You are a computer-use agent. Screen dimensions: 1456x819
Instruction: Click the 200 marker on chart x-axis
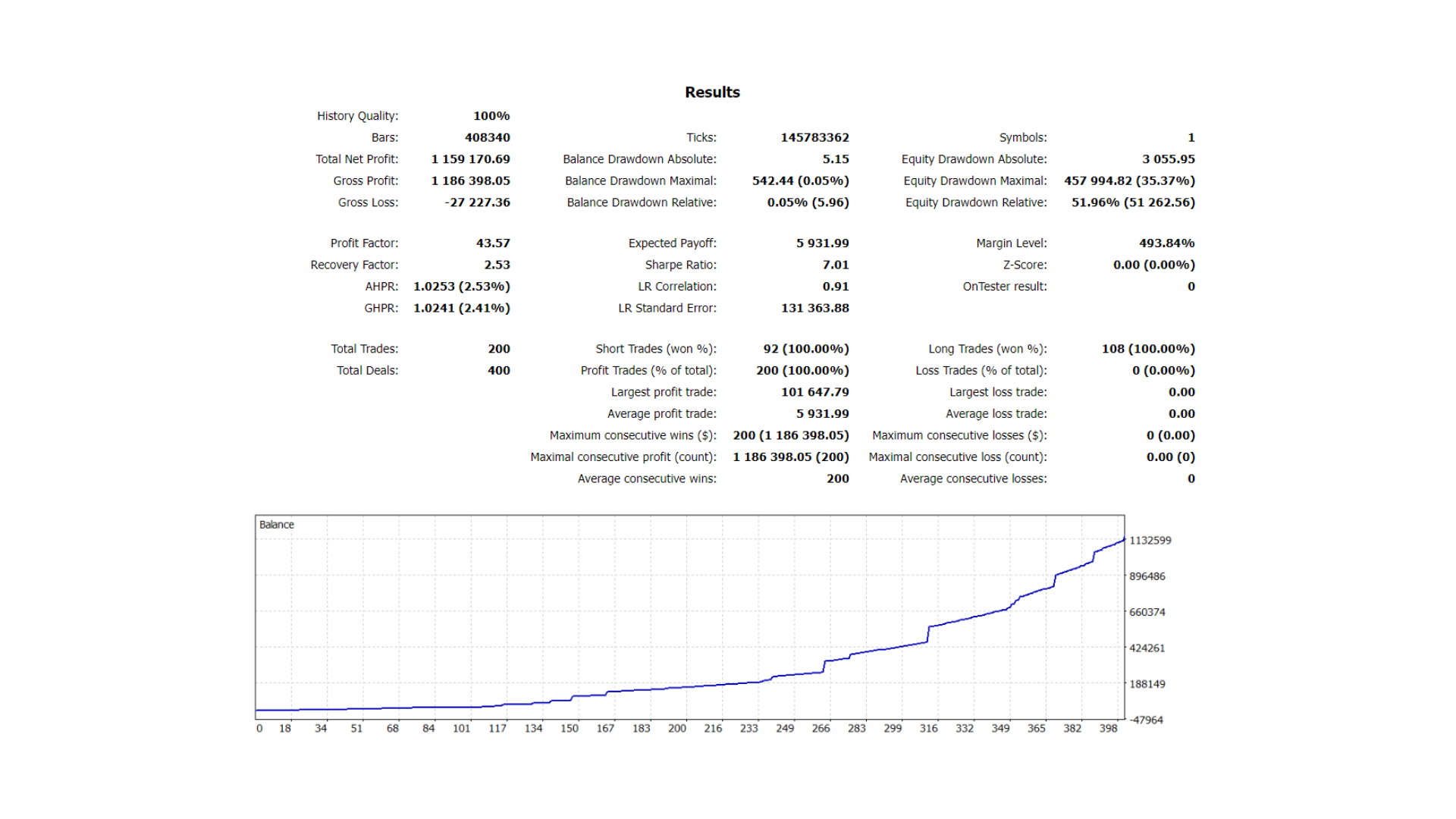(676, 729)
